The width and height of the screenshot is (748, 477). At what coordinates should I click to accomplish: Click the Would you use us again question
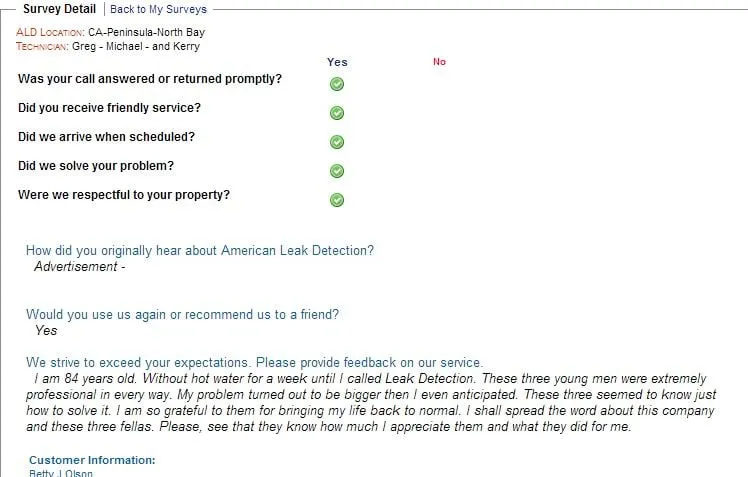coord(182,314)
